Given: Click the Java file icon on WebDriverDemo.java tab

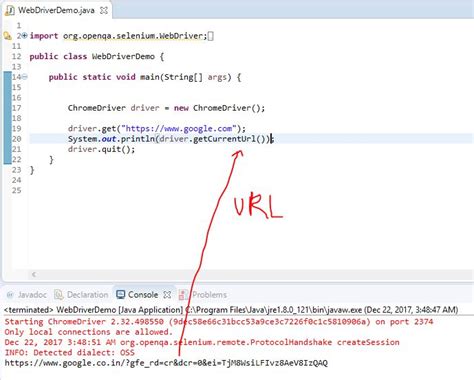Looking at the screenshot, I should point(9,10).
